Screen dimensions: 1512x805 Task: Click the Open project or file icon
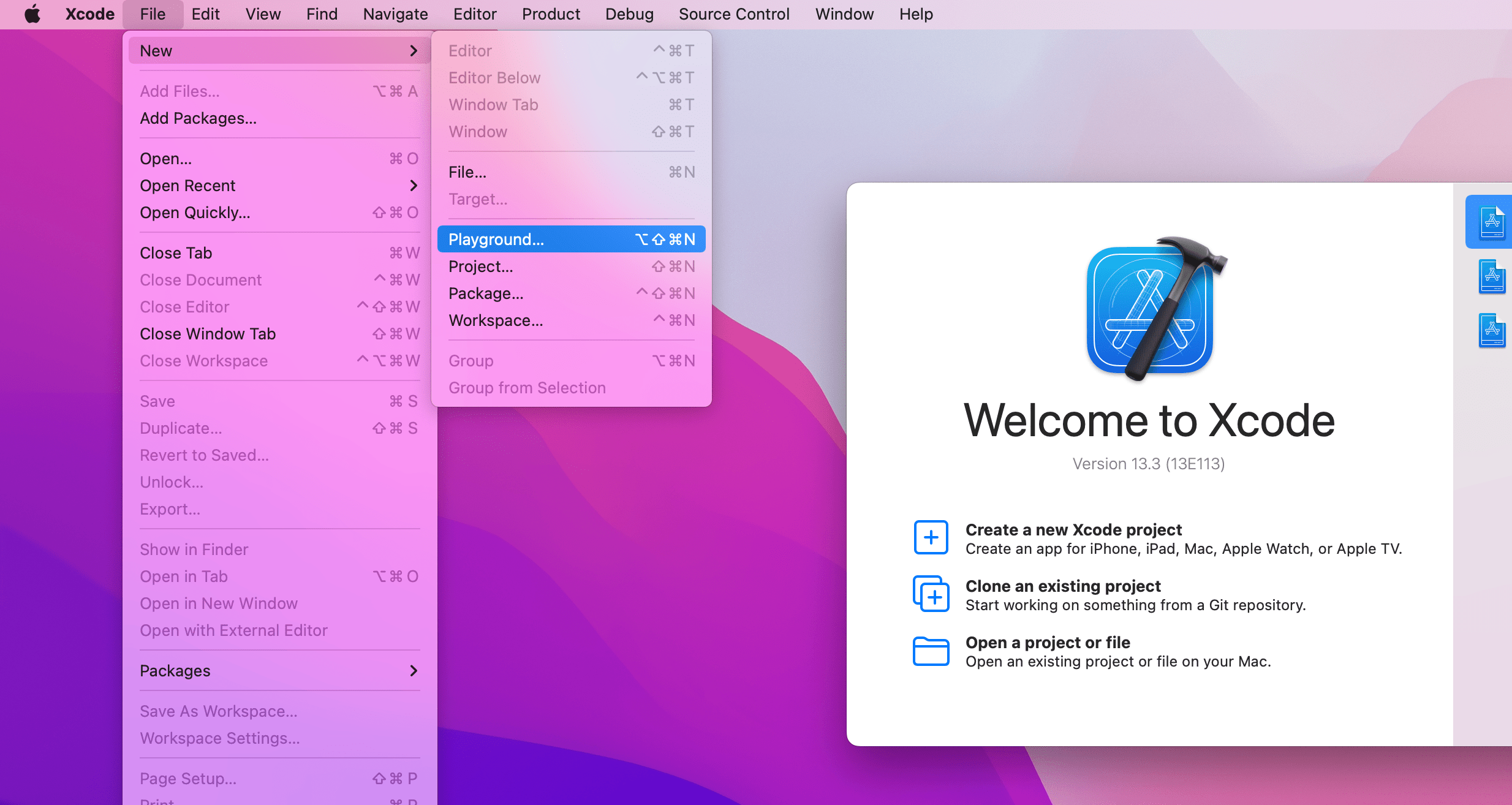point(929,649)
